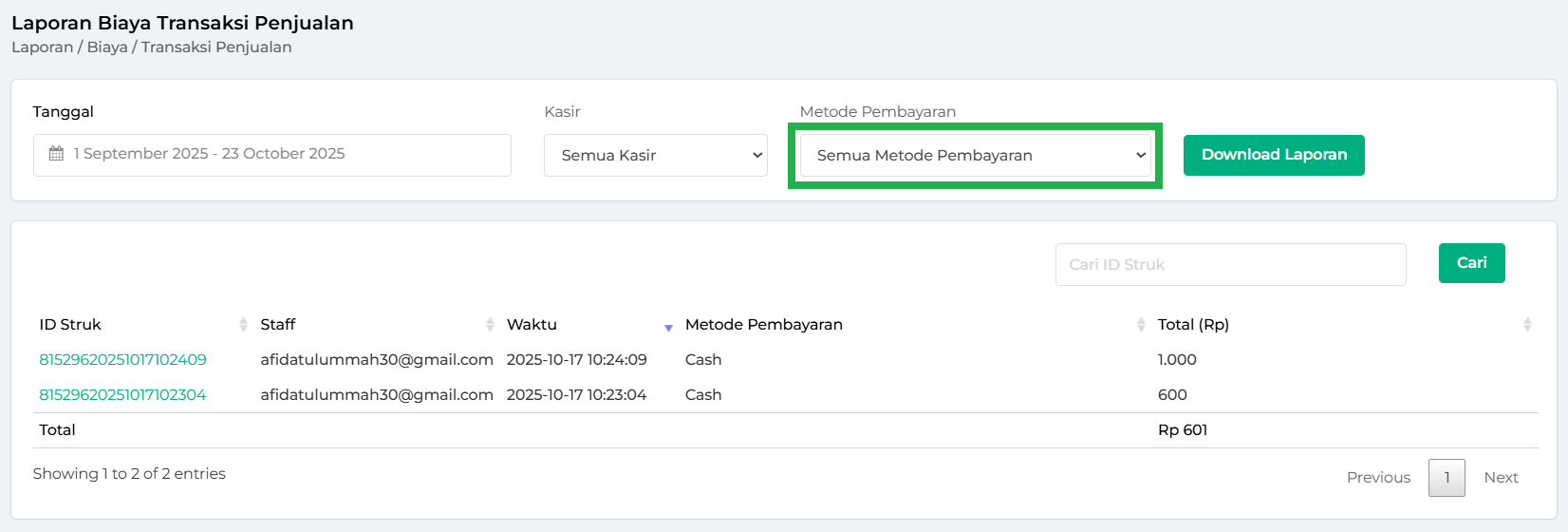Go to Next page of entries
This screenshot has width=1568, height=532.
click(1501, 478)
